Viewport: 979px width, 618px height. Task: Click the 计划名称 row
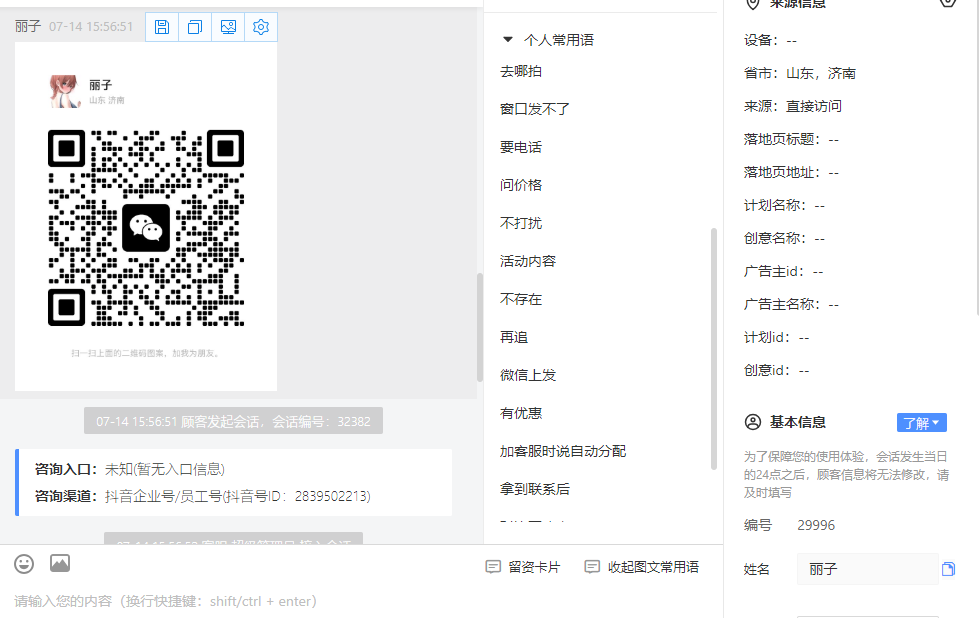[x=784, y=205]
